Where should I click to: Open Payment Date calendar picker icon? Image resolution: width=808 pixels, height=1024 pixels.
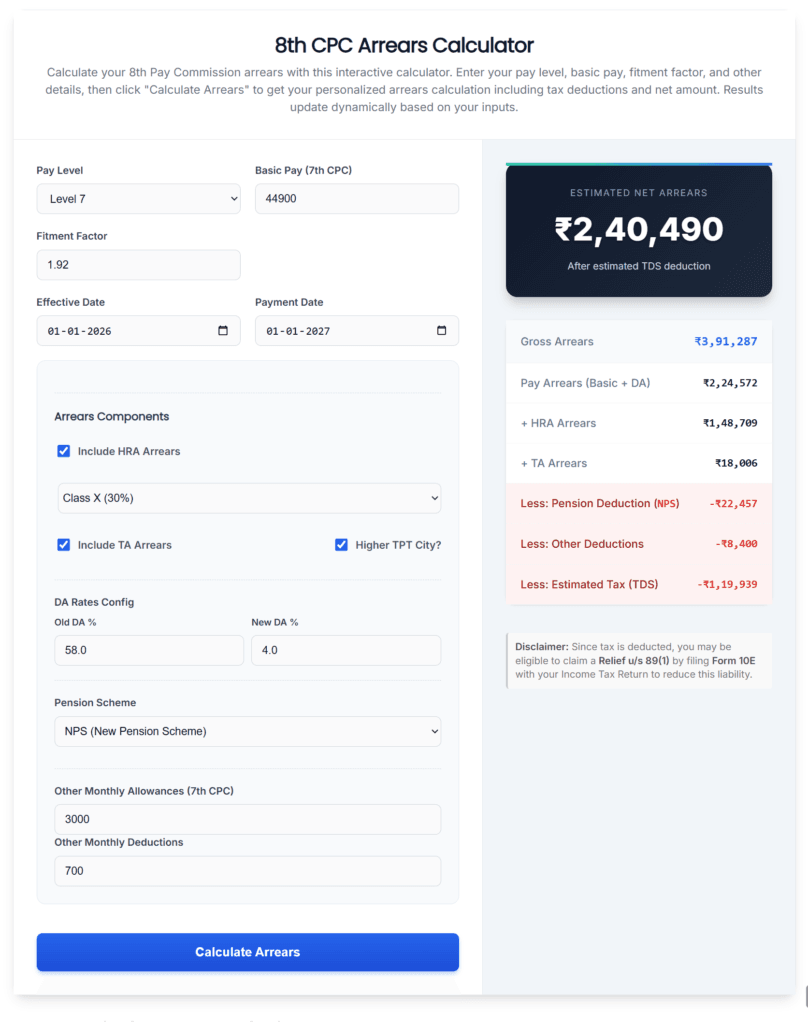(x=441, y=331)
